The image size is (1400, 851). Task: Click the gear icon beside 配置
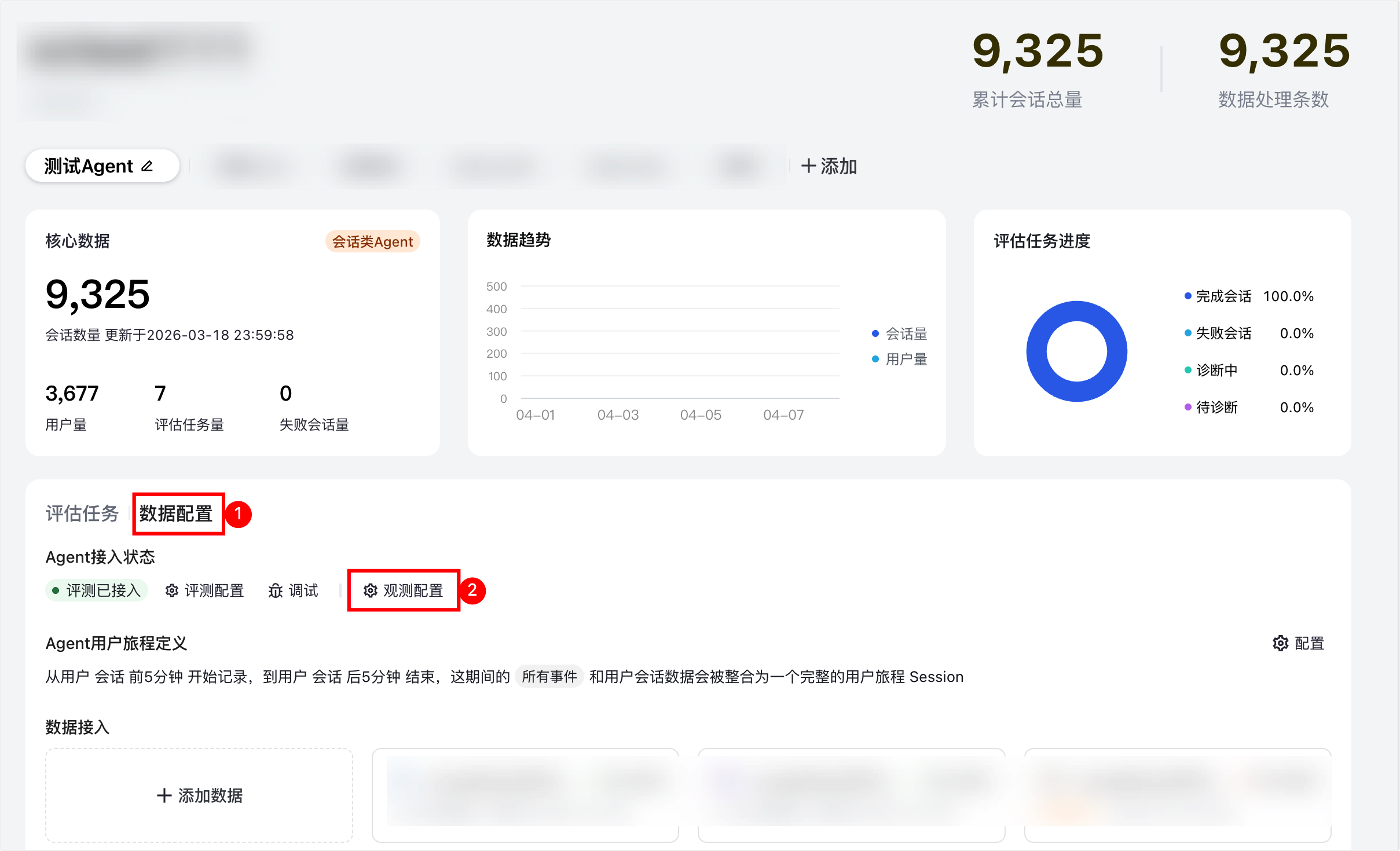1280,643
